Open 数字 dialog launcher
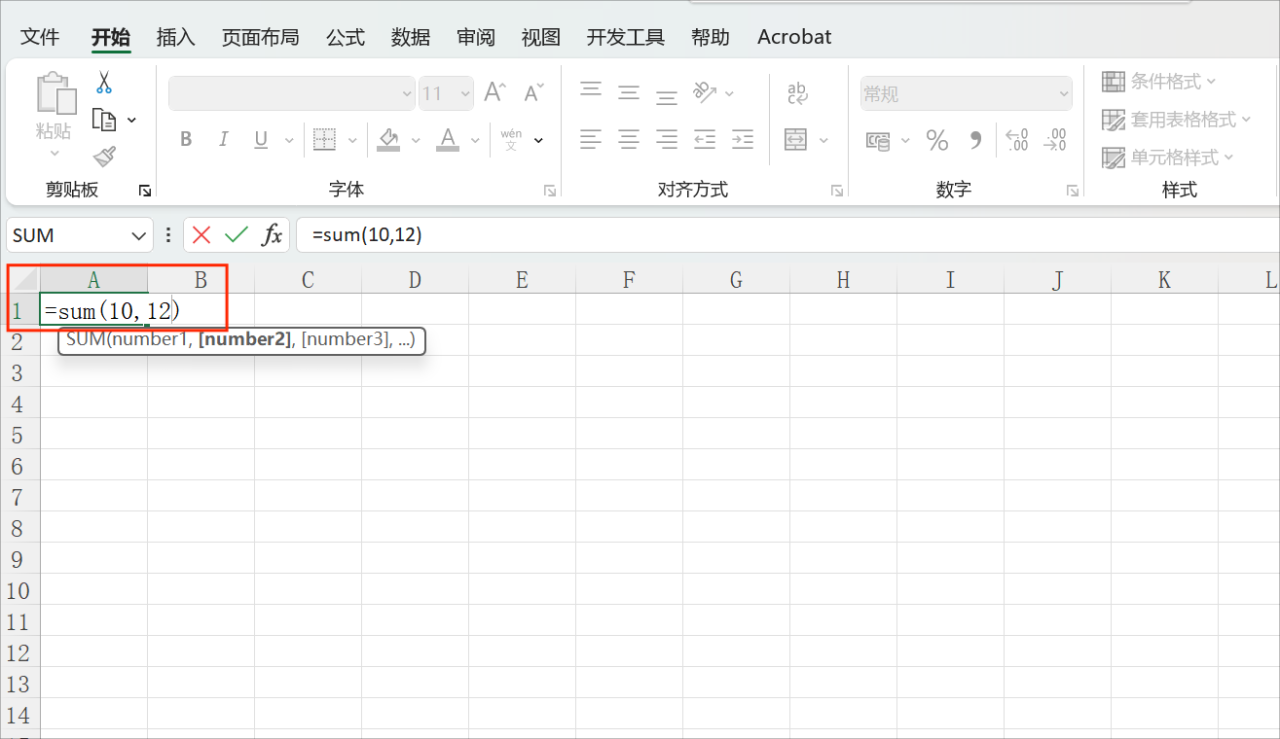 [1072, 190]
